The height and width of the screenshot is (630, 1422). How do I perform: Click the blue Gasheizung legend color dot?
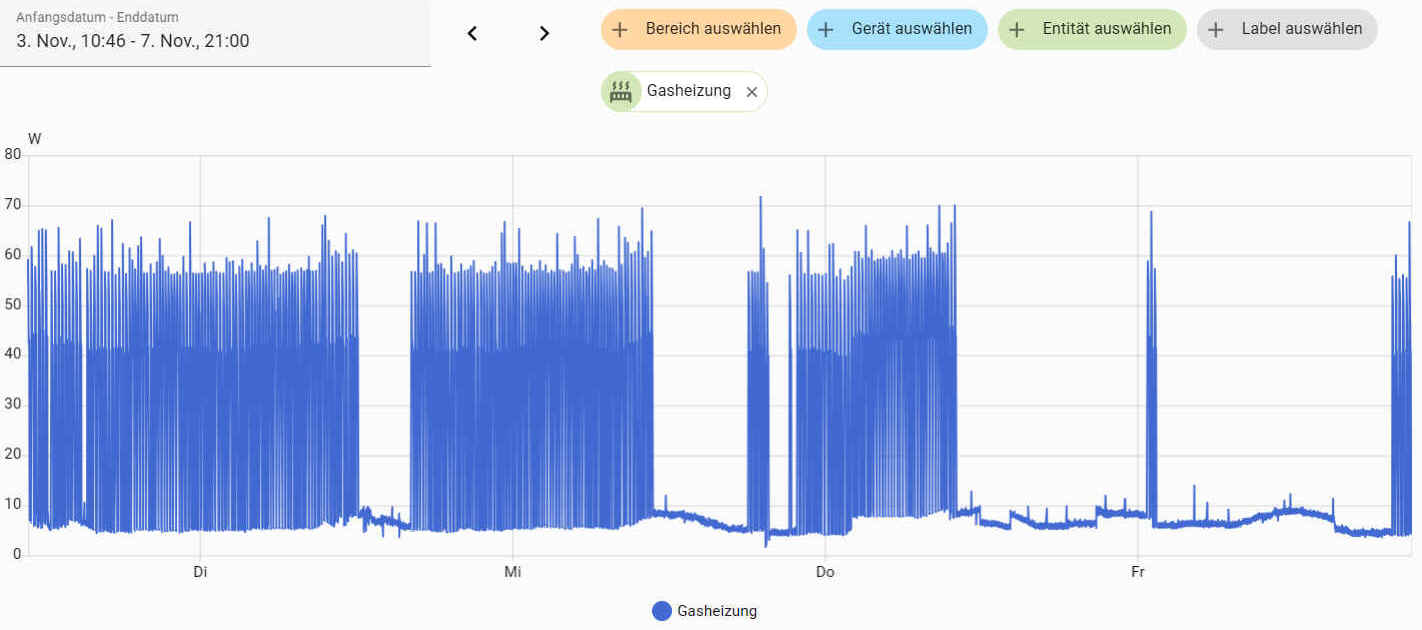pyautogui.click(x=661, y=611)
